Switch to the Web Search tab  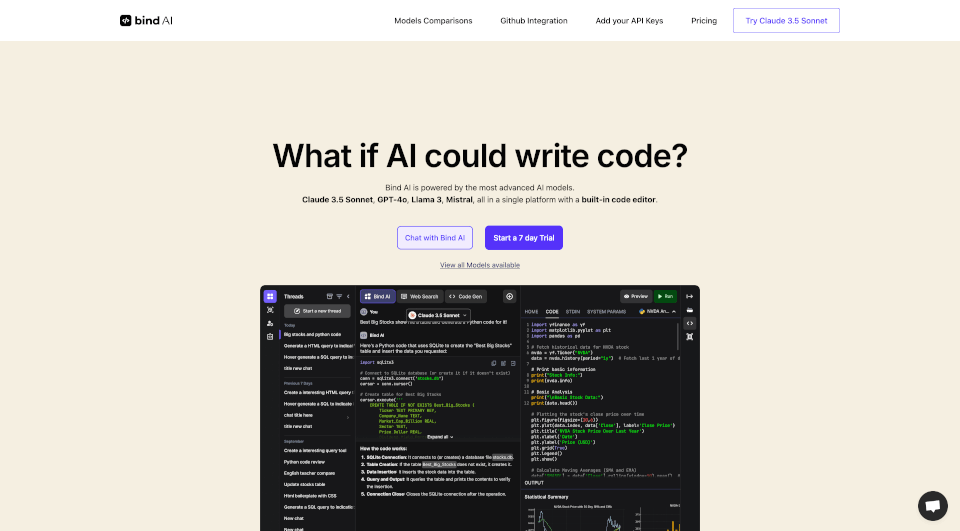[419, 297]
